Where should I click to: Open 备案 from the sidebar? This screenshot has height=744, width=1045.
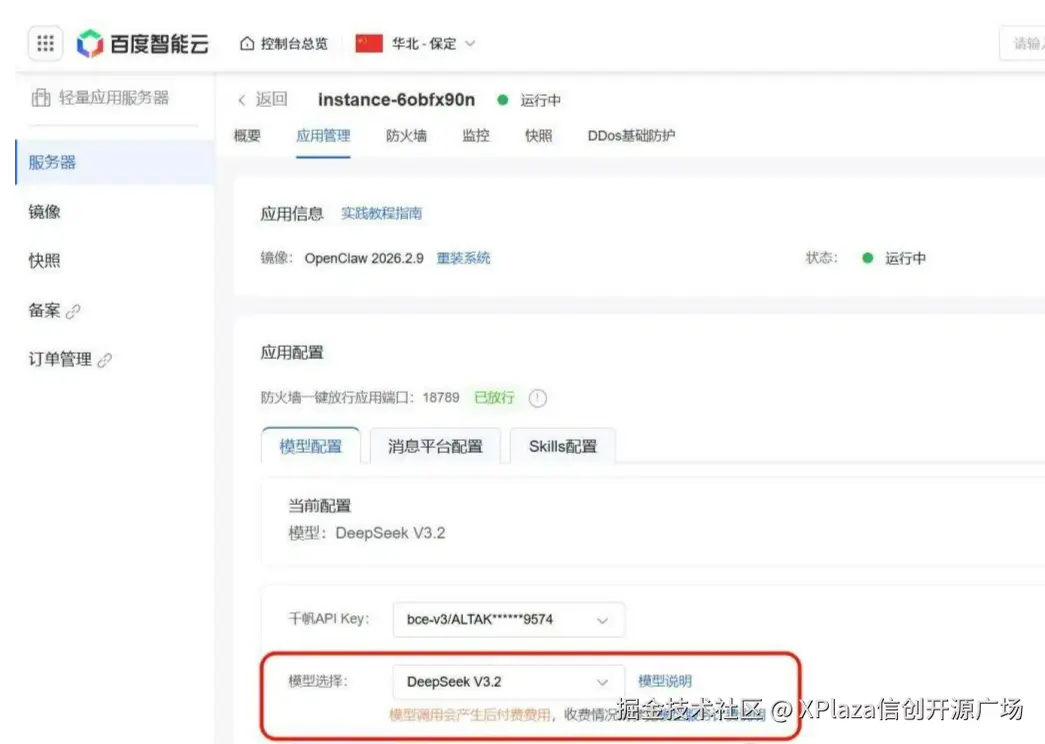[x=45, y=310]
